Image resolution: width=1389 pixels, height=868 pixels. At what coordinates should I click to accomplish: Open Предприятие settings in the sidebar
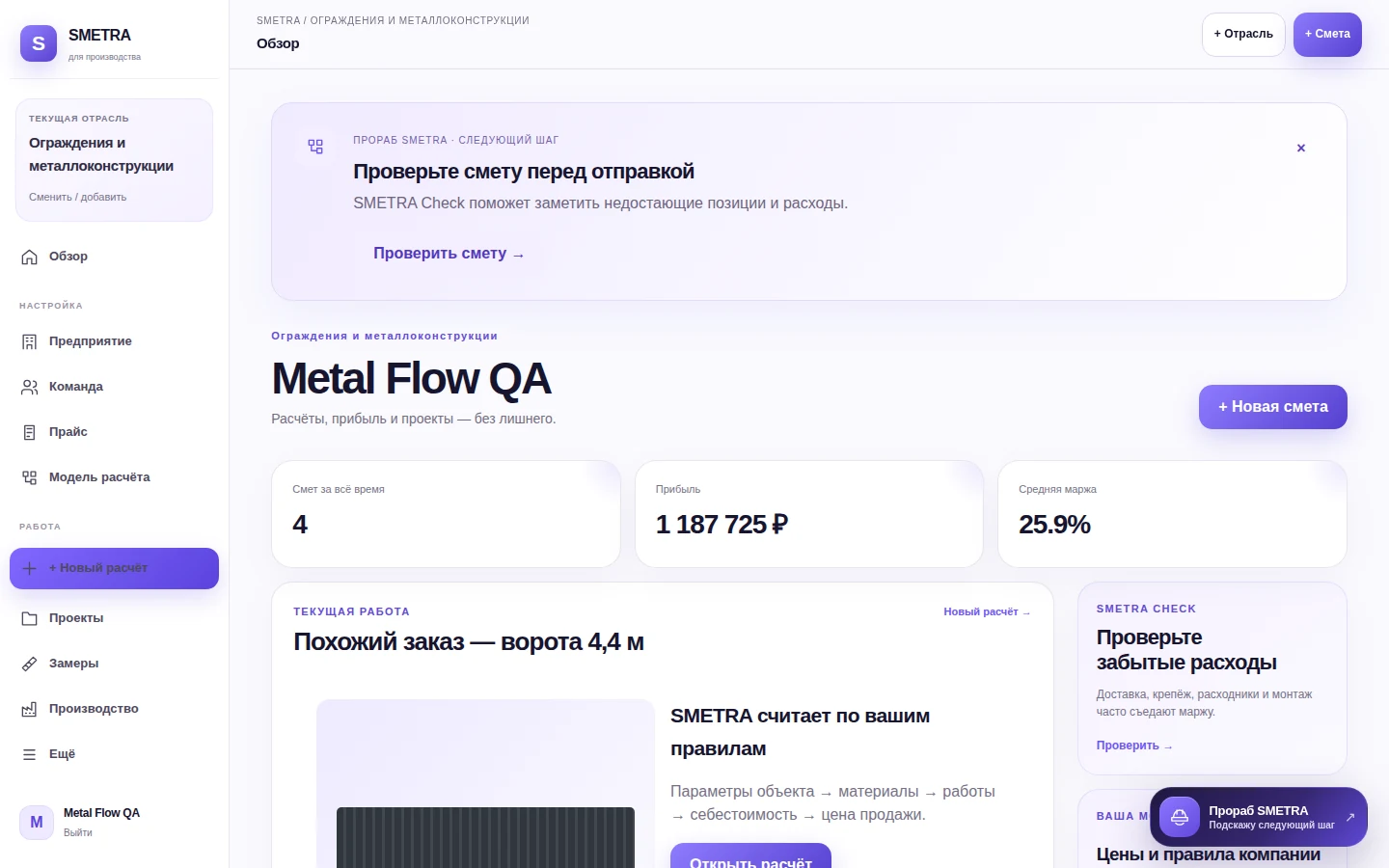pos(114,341)
